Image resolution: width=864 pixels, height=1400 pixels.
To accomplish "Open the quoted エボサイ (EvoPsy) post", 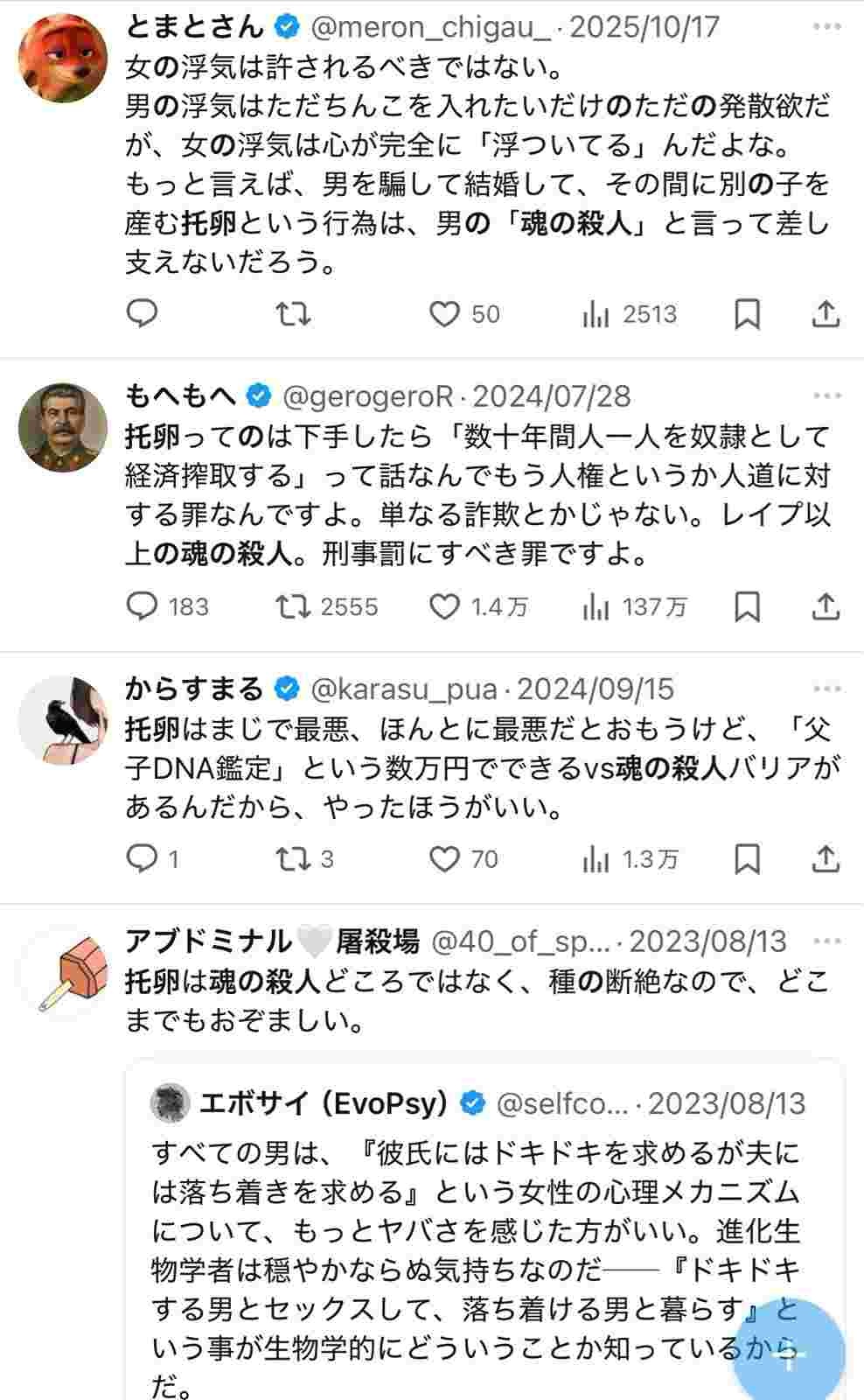I will pos(477,1242).
